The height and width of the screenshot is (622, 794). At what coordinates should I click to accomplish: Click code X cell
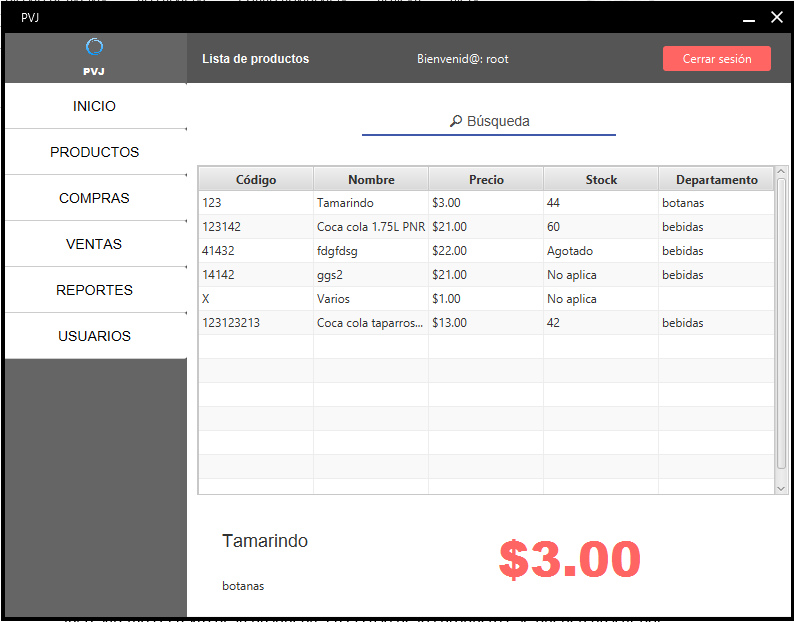[256, 298]
